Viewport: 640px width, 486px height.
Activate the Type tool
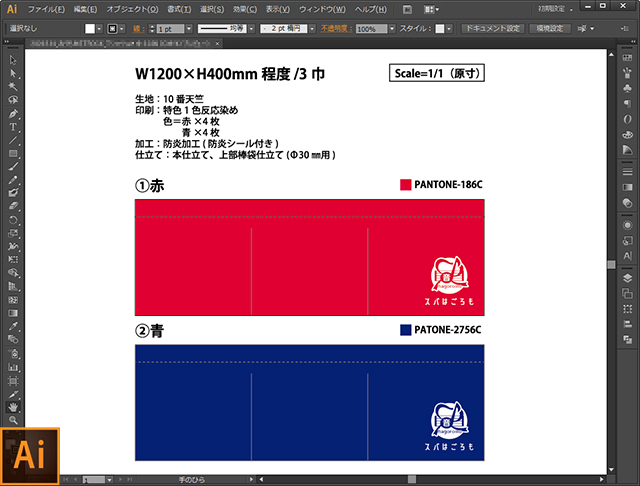tap(13, 127)
